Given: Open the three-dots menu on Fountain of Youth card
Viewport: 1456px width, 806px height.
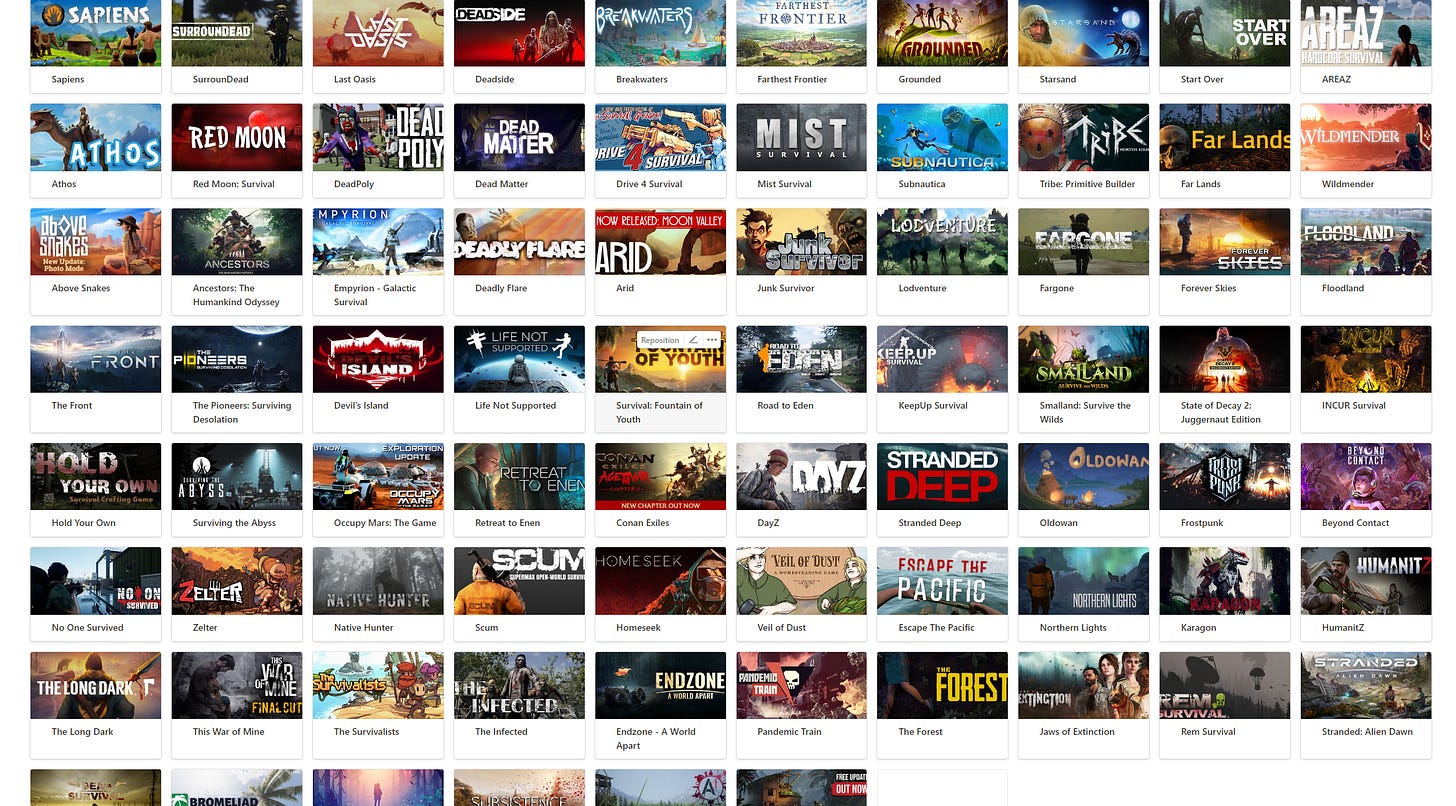Looking at the screenshot, I should click(711, 340).
